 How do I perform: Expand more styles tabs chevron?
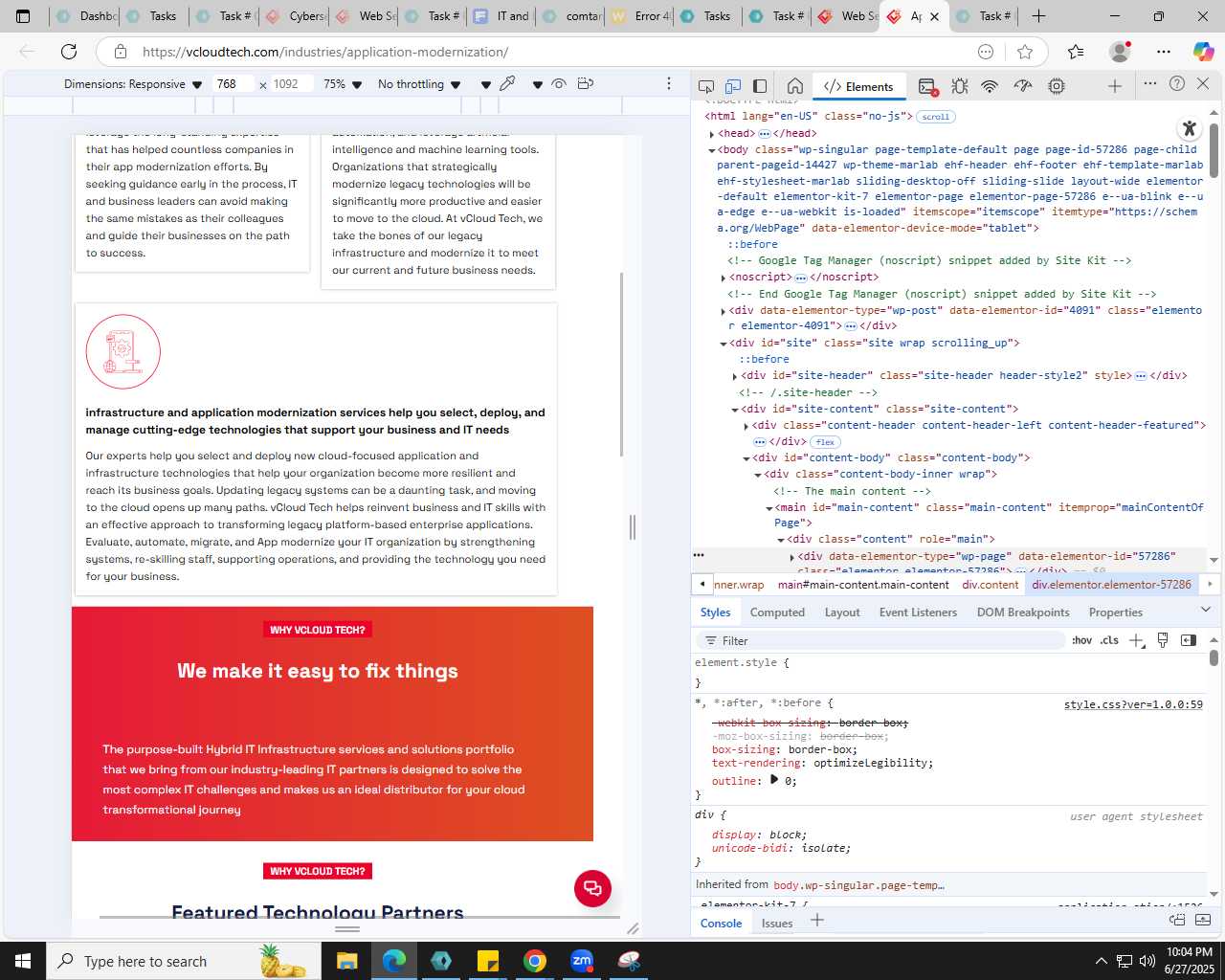point(1206,610)
